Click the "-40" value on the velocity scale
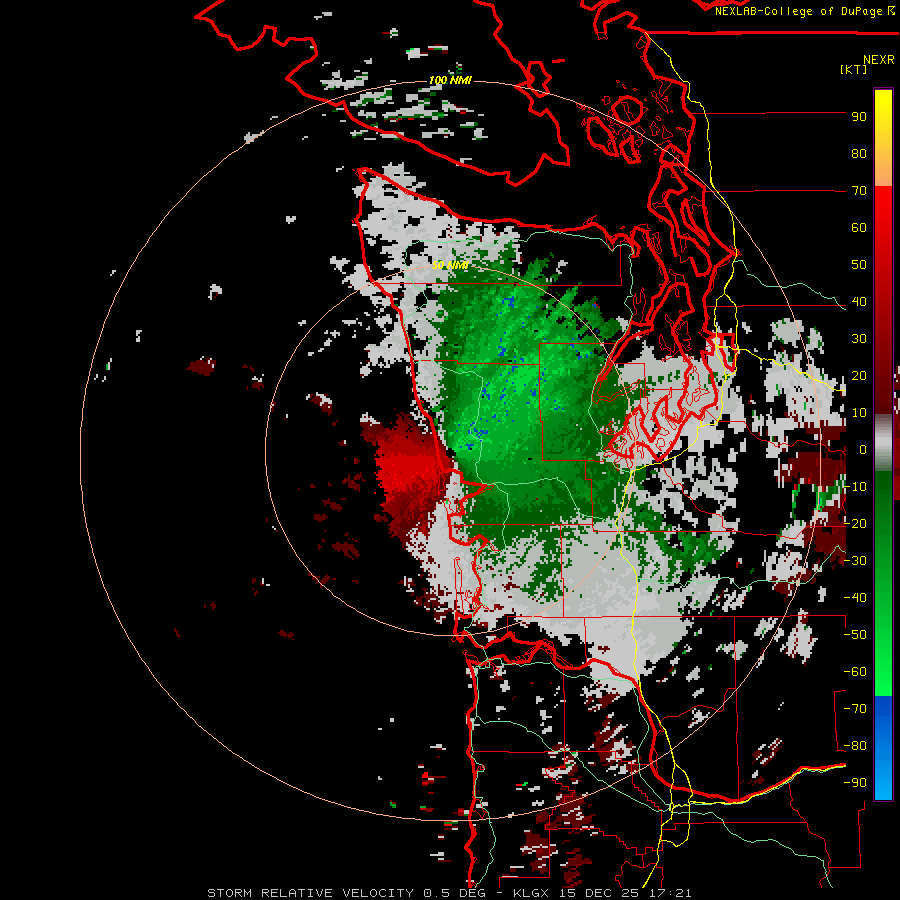The width and height of the screenshot is (900, 900). [x=855, y=598]
